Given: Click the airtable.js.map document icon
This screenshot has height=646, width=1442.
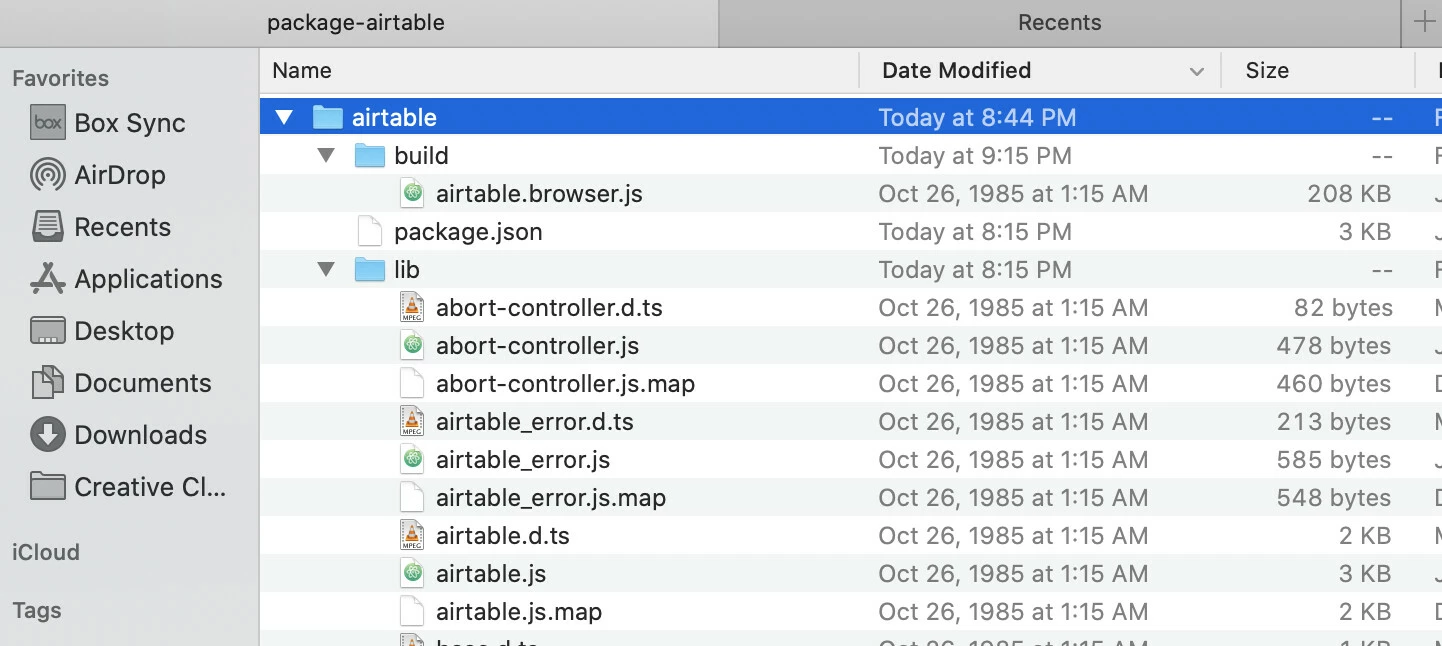Looking at the screenshot, I should point(412,612).
